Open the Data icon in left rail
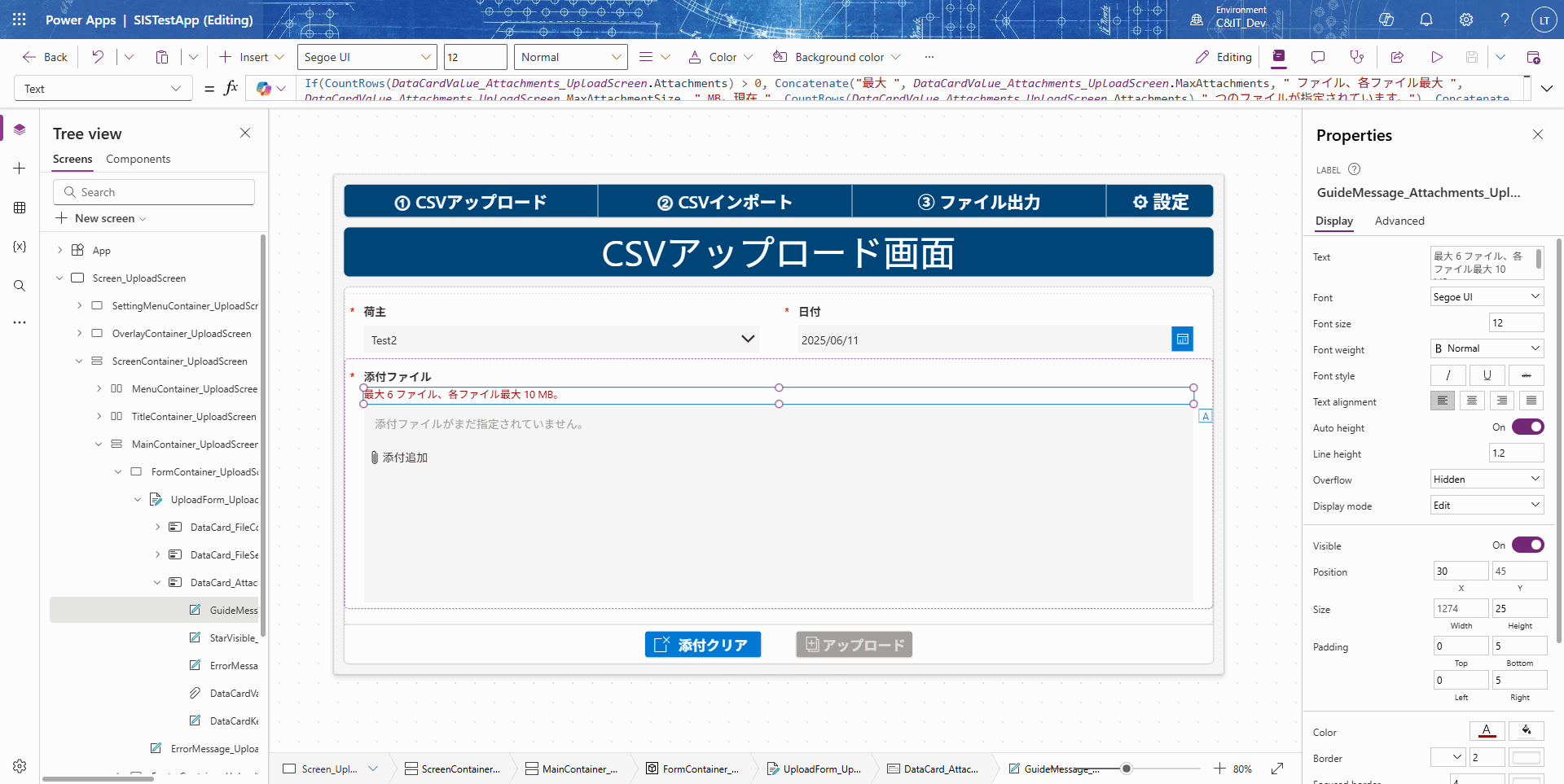This screenshot has height=784, width=1564. (20, 208)
